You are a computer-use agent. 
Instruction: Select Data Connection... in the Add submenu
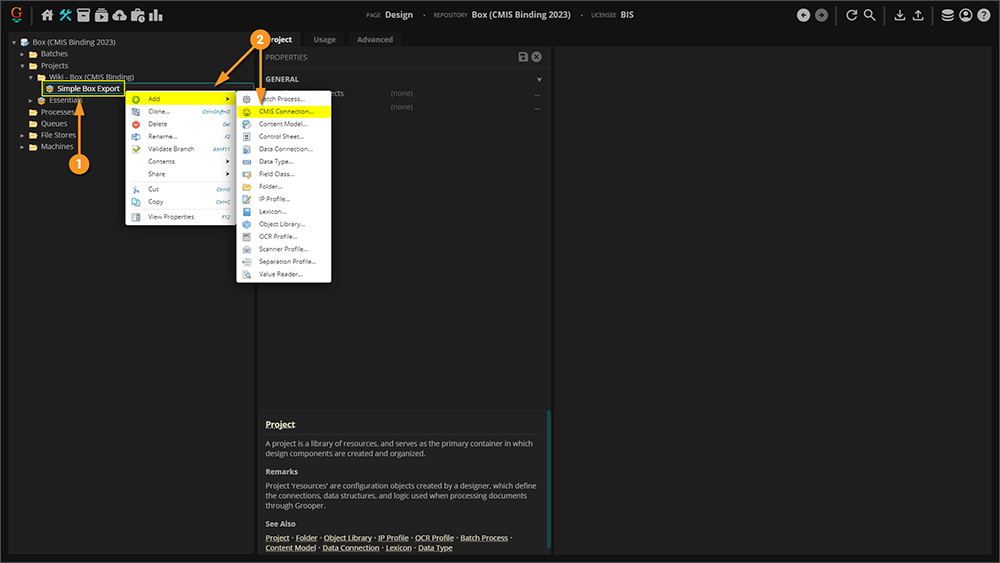click(284, 149)
